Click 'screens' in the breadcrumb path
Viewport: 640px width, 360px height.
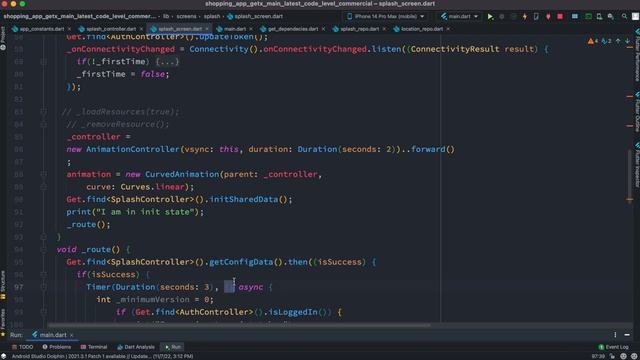[x=187, y=16]
